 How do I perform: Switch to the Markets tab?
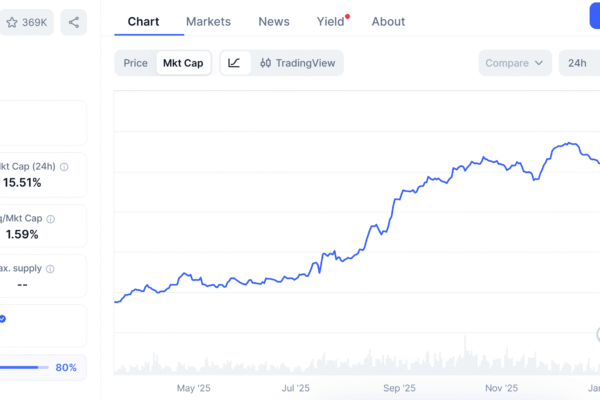tap(208, 21)
